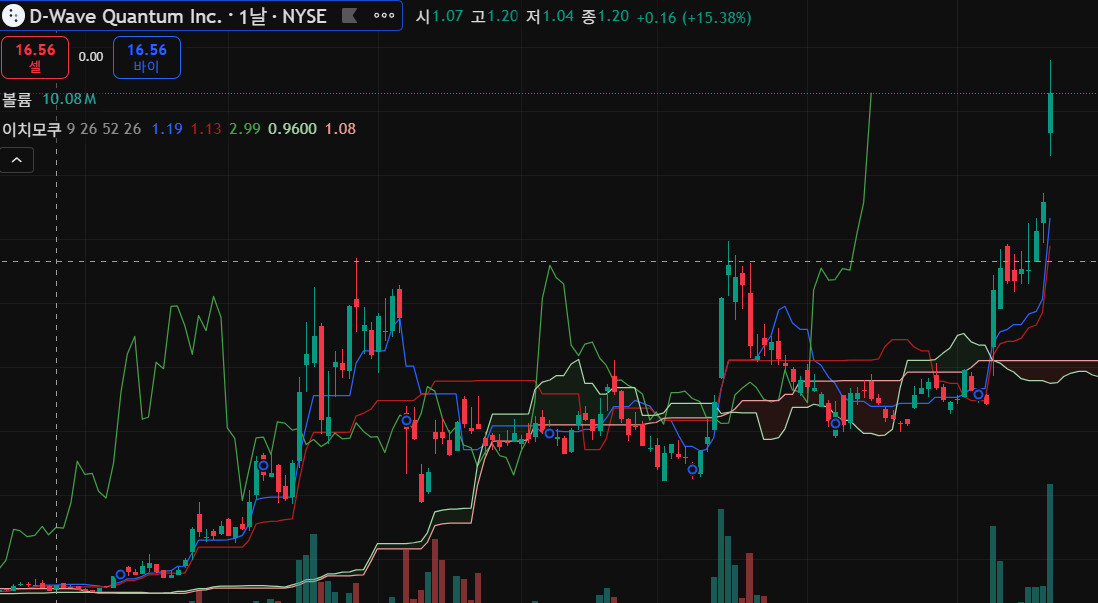Click the 종 1.20 closing price value
Image resolution: width=1098 pixels, height=603 pixels.
coord(605,17)
